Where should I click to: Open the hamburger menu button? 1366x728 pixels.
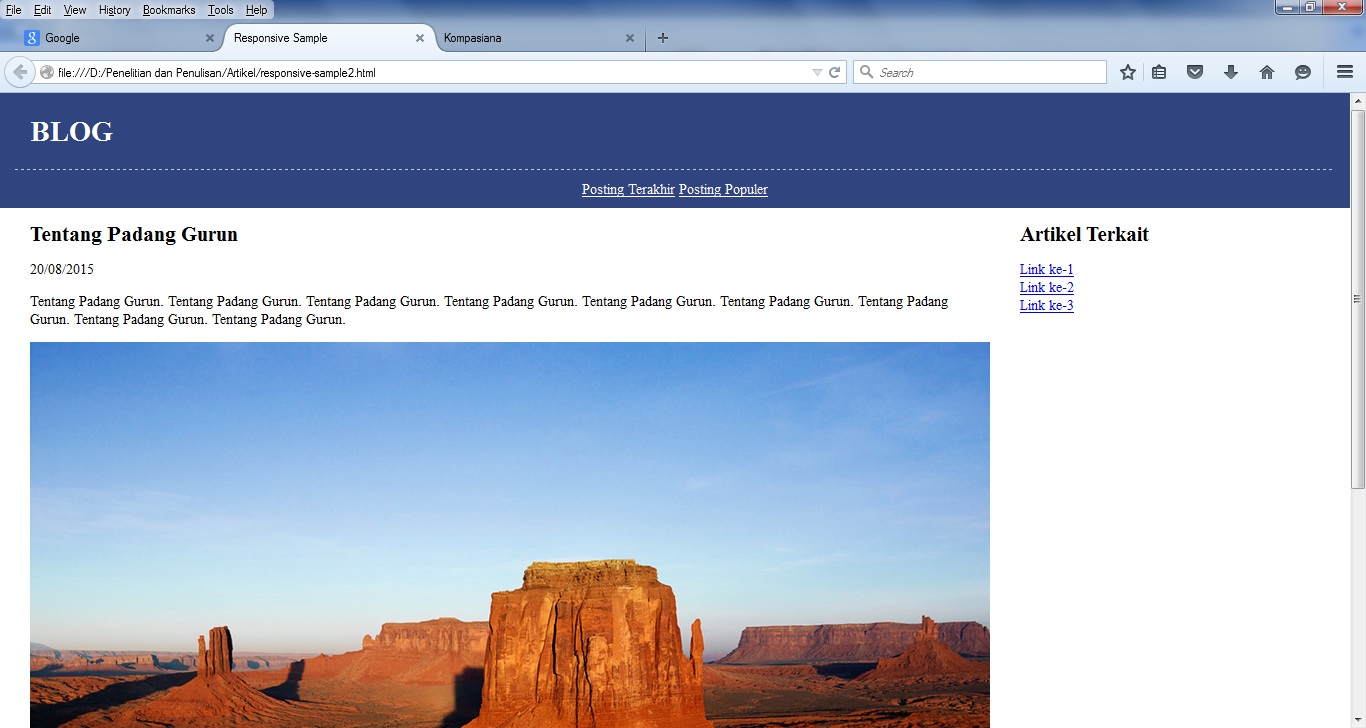tap(1345, 72)
